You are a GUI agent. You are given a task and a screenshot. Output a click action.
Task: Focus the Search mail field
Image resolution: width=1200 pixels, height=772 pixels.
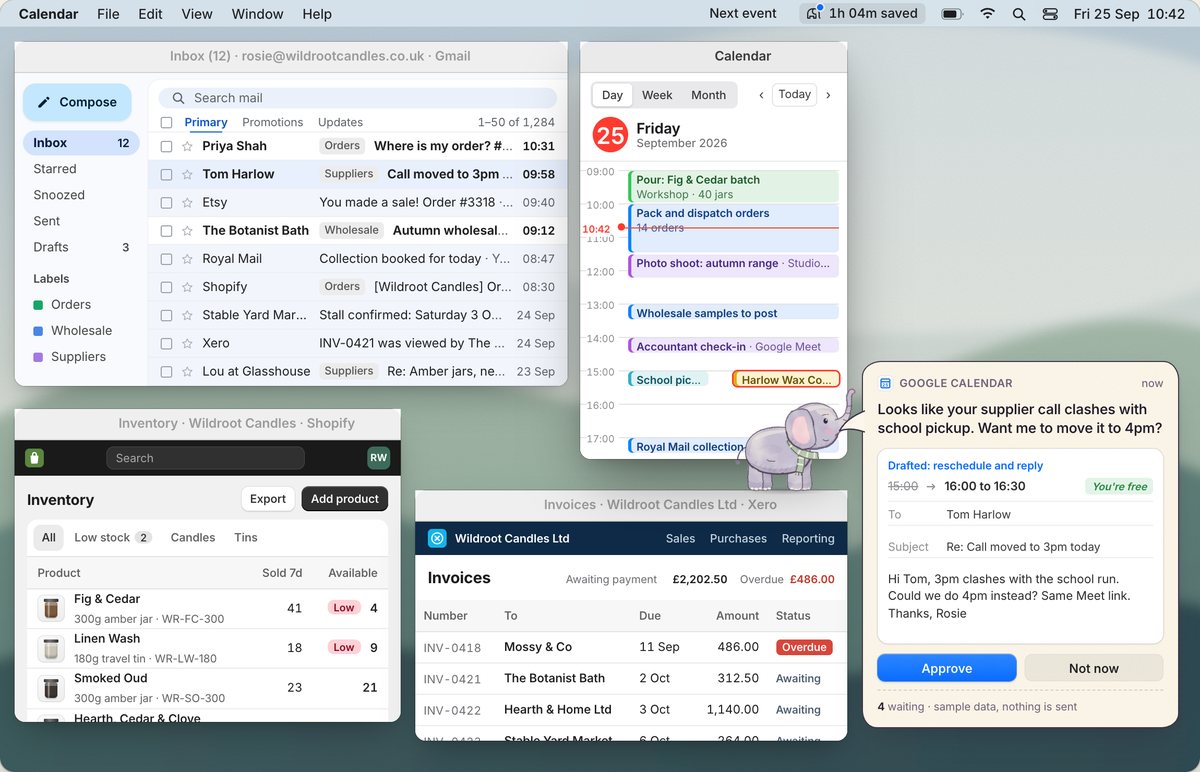(x=359, y=98)
